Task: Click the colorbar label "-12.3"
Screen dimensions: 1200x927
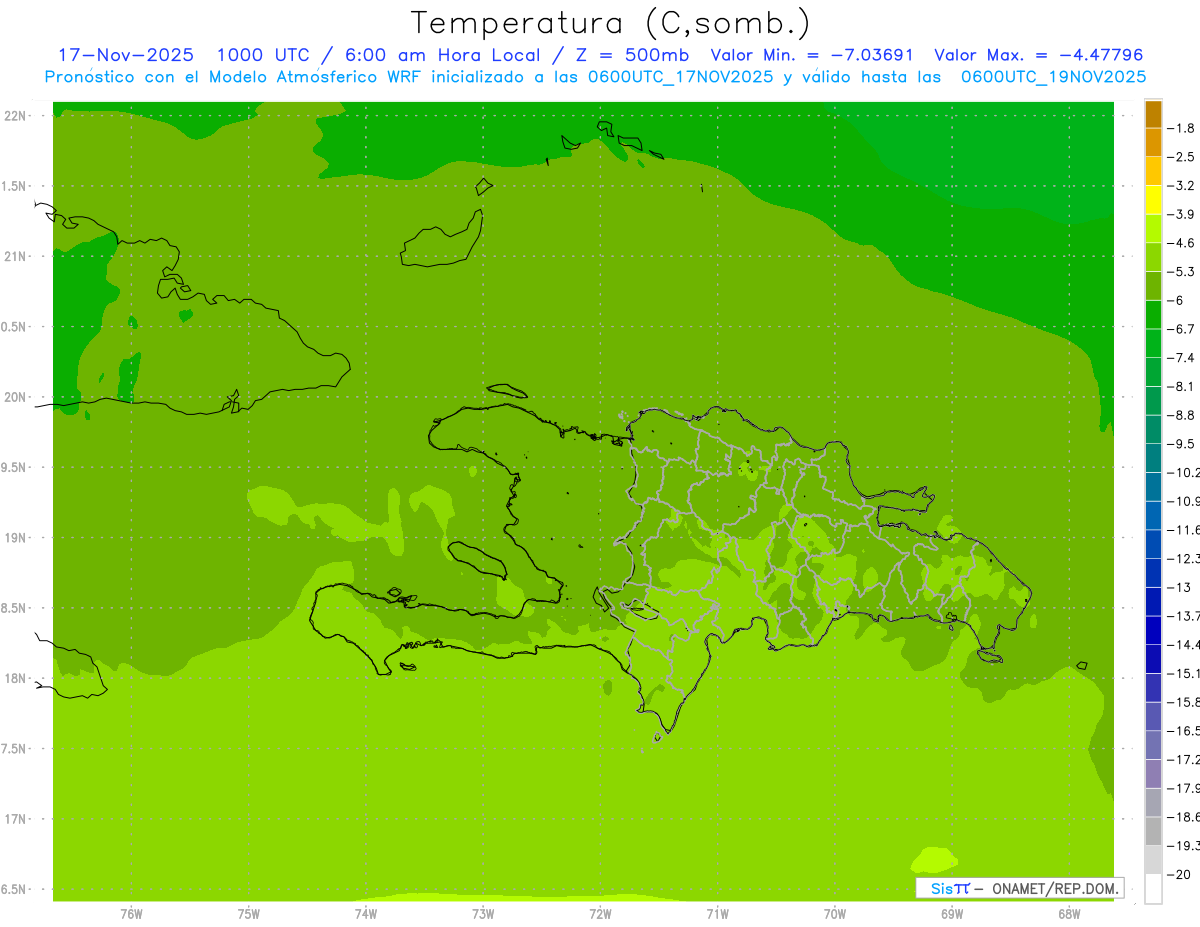Action: coord(1185,559)
